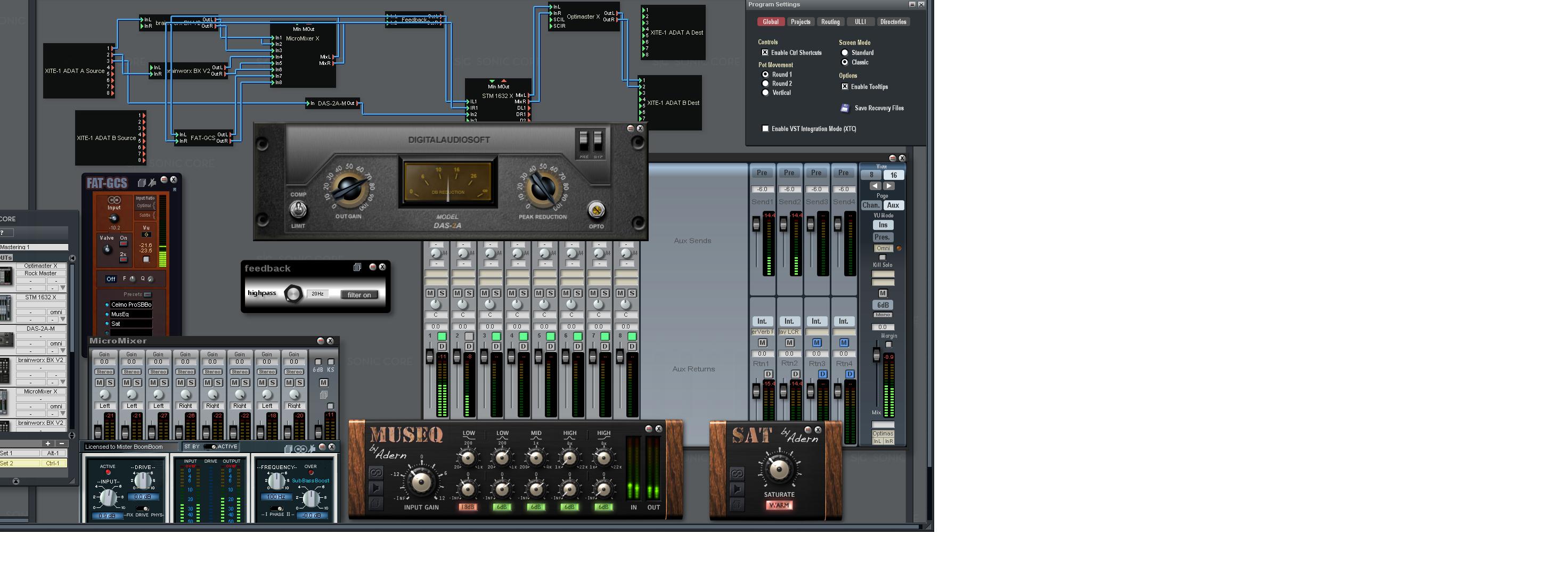Image resolution: width=1568 pixels, height=575 pixels.
Task: Go to previous mixer page arrow
Action: tap(875, 186)
